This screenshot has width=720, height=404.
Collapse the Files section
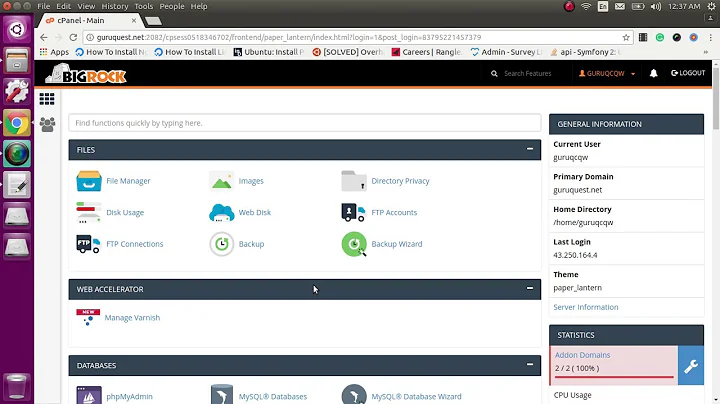point(530,149)
